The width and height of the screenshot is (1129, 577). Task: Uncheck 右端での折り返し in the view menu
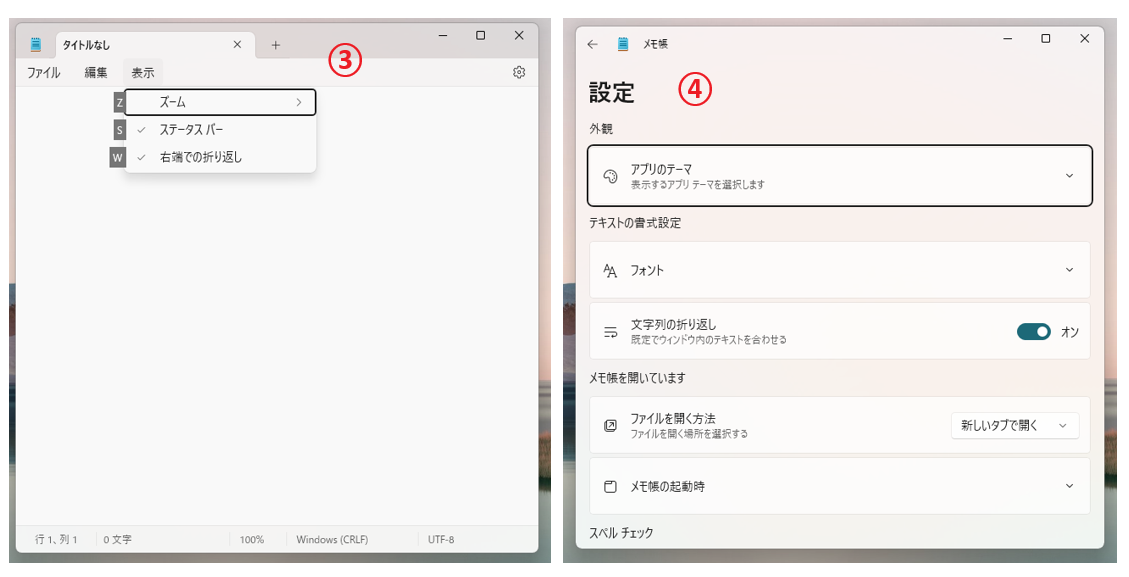tap(200, 157)
